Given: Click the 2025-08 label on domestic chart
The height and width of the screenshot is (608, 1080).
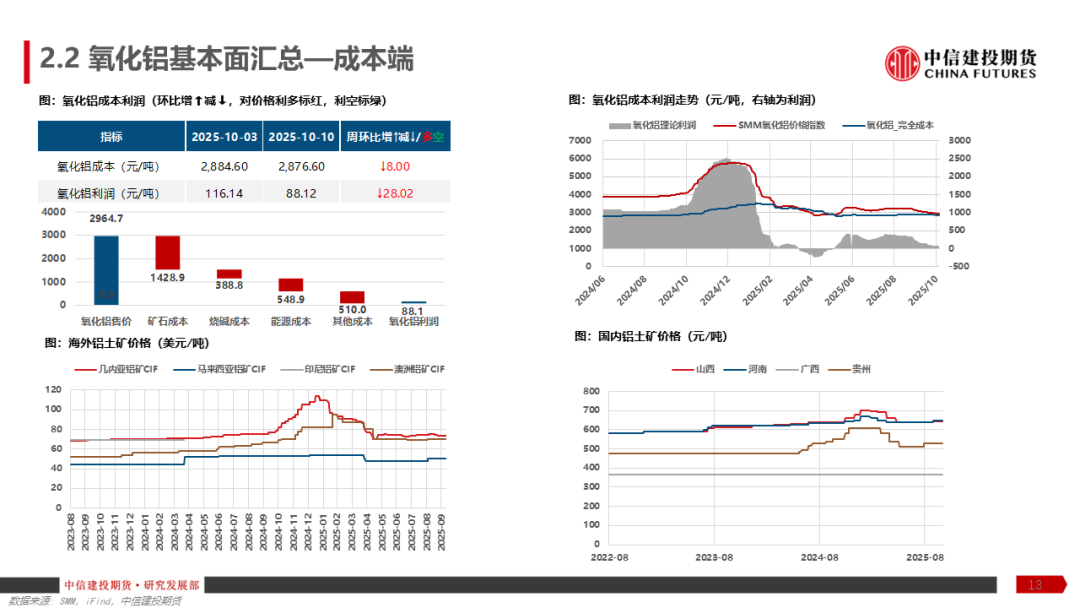Looking at the screenshot, I should click(x=925, y=557).
